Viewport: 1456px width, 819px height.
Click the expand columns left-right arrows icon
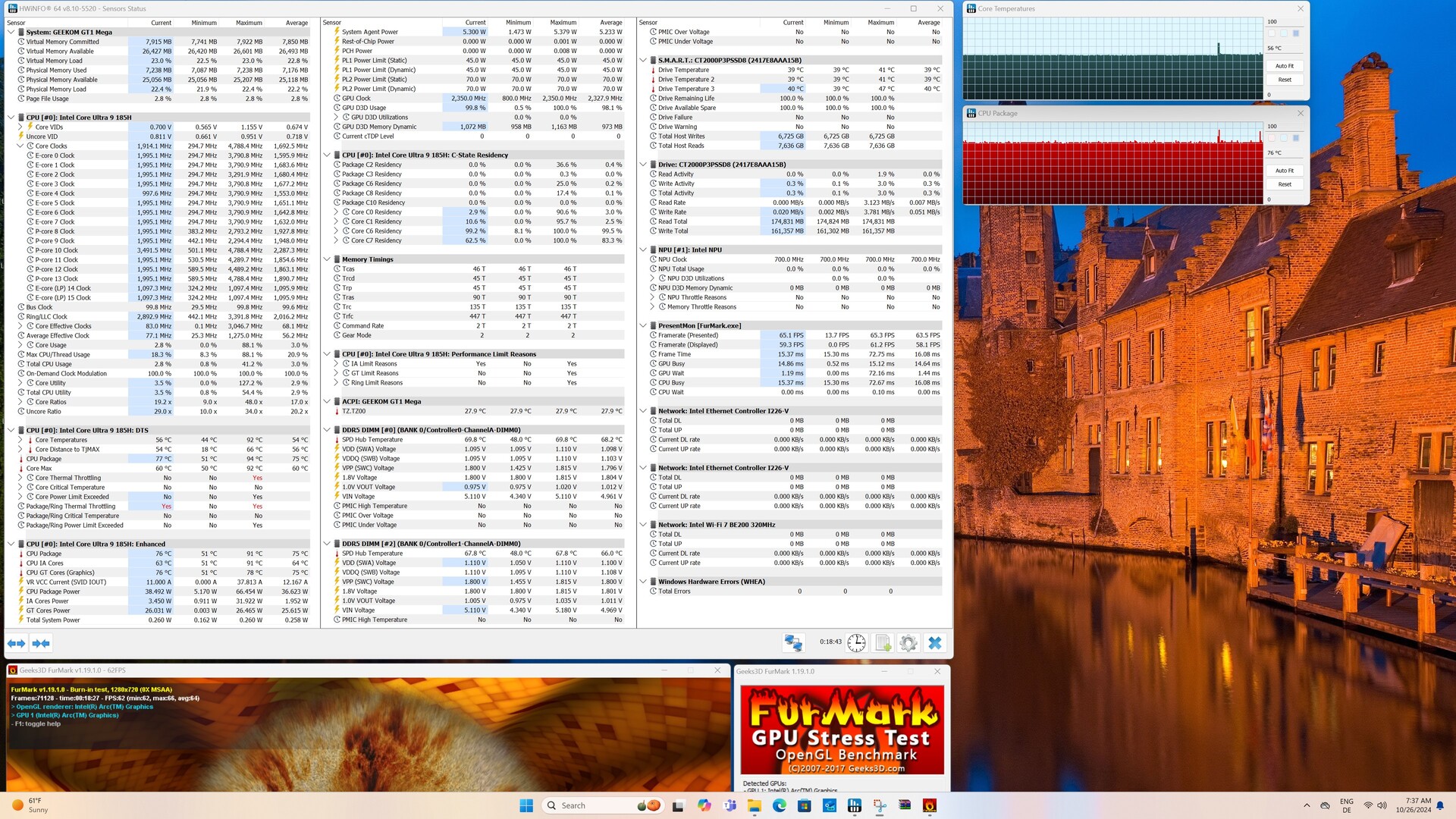17,643
